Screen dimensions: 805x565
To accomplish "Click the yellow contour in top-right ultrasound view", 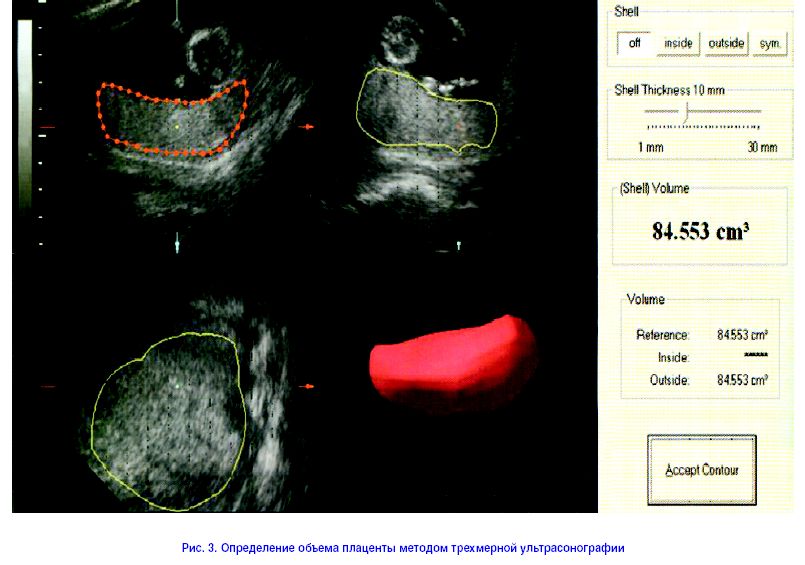I will point(363,100).
